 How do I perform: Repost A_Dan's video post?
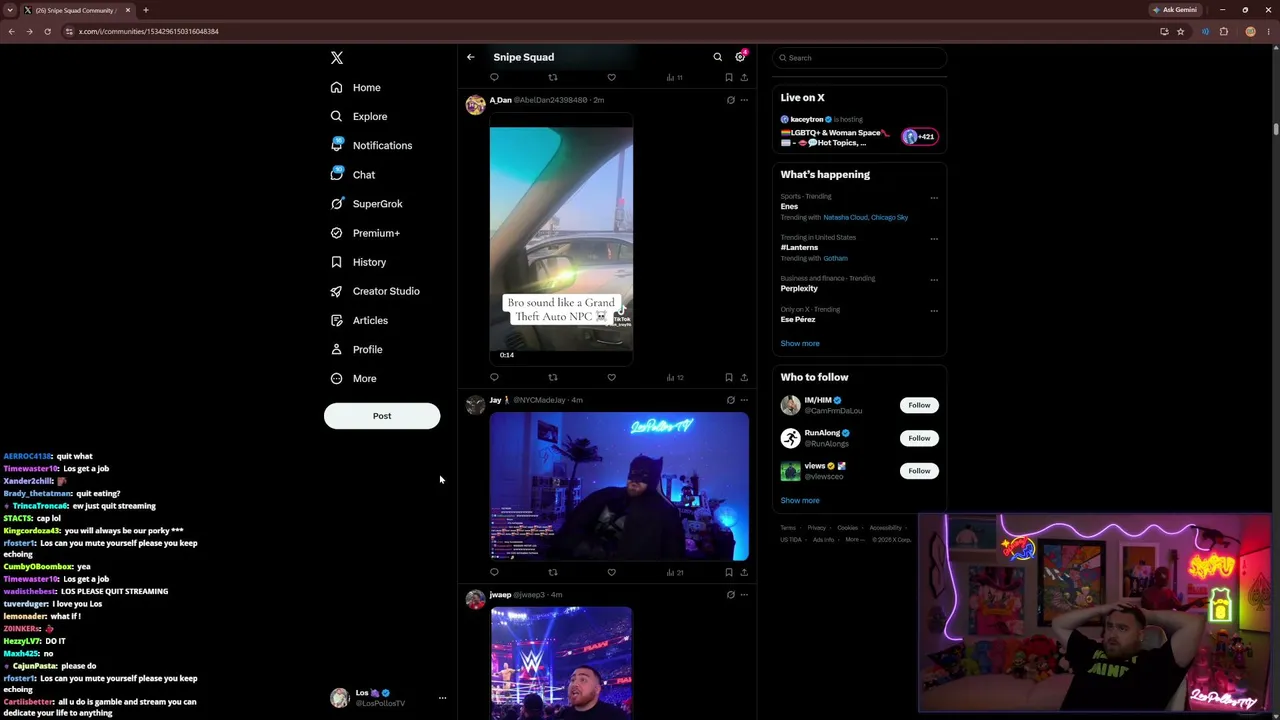(553, 377)
